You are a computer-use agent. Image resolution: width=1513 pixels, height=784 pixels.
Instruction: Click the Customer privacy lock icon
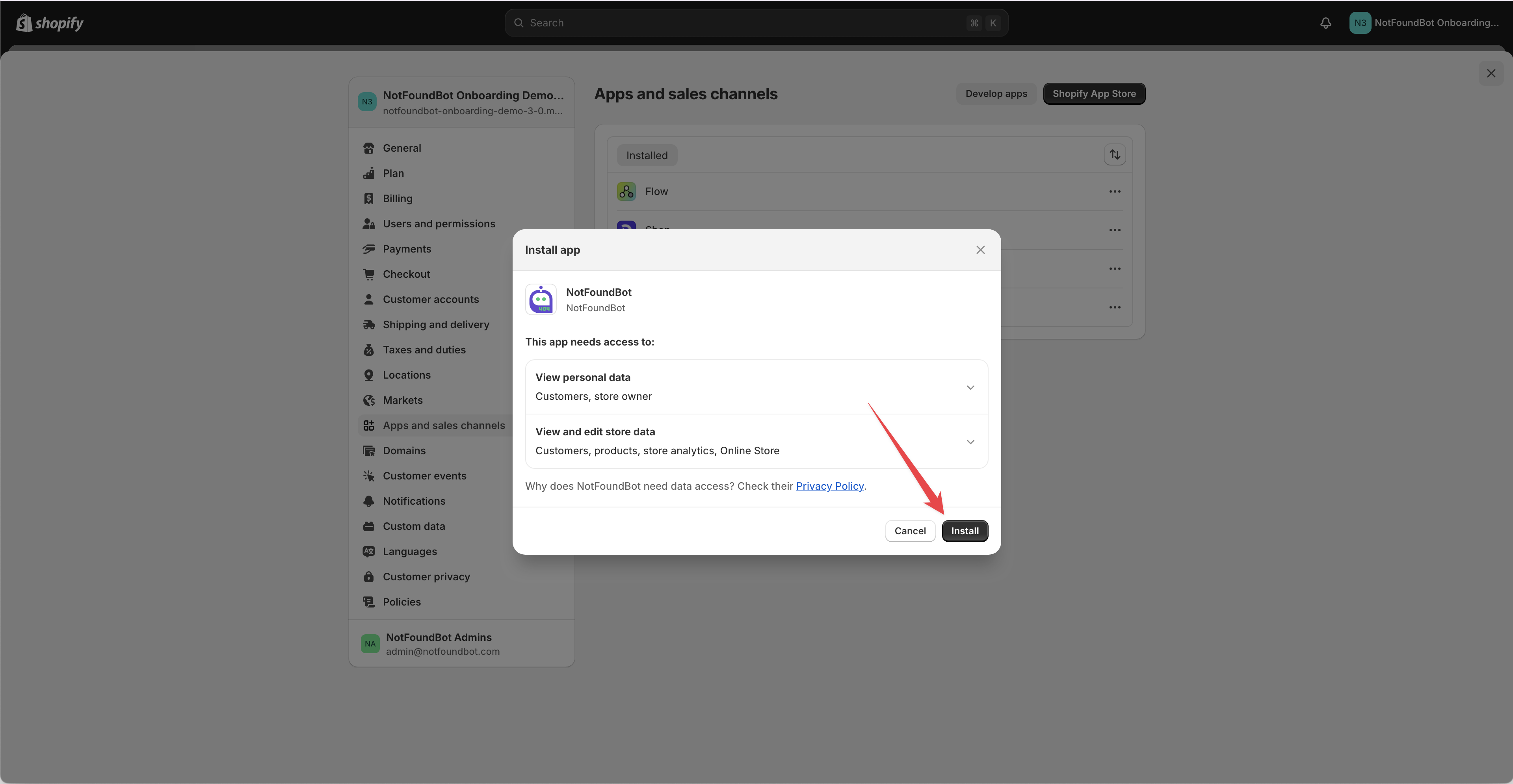[369, 577]
